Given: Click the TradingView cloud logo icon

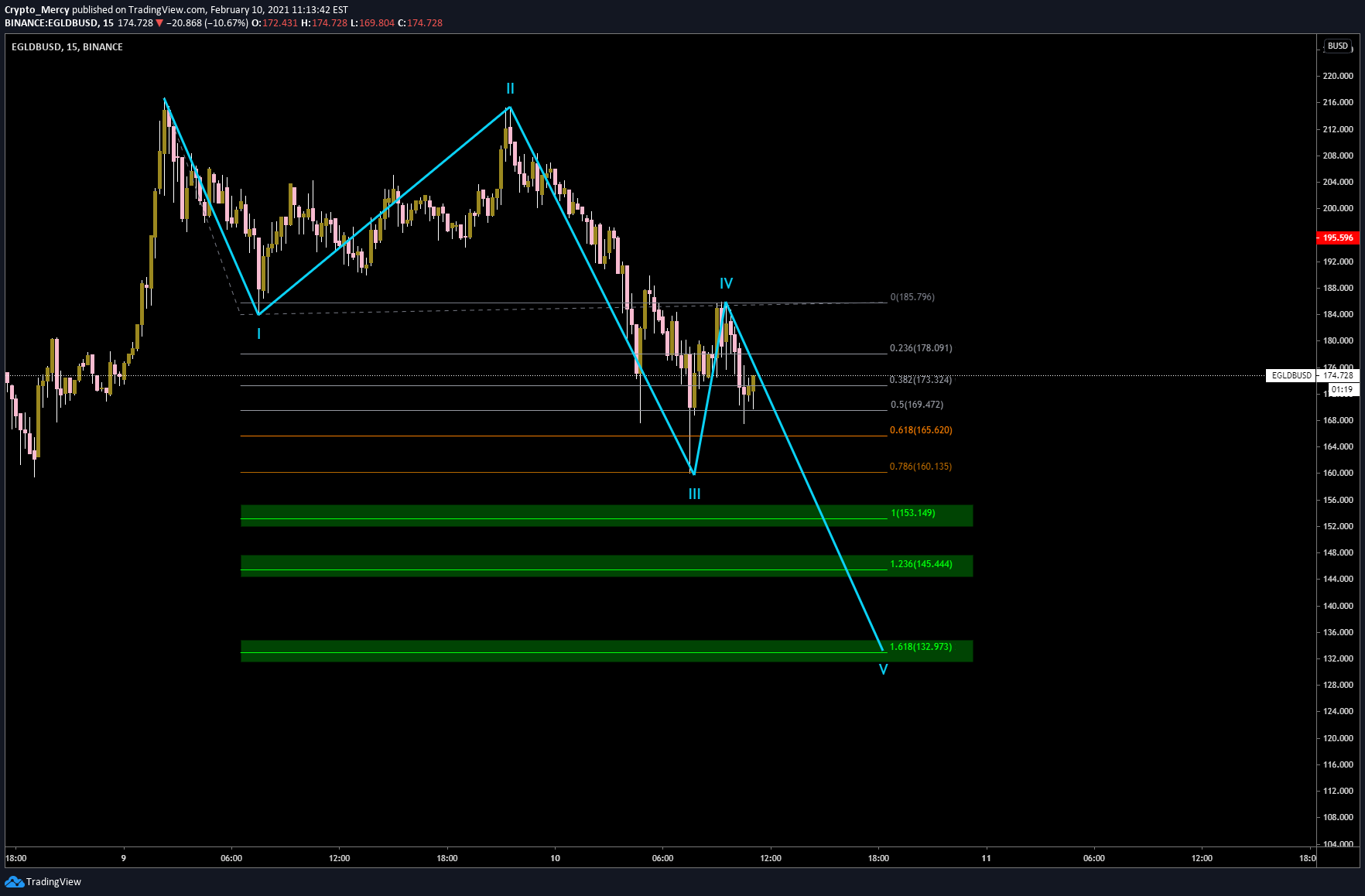Looking at the screenshot, I should tap(14, 881).
